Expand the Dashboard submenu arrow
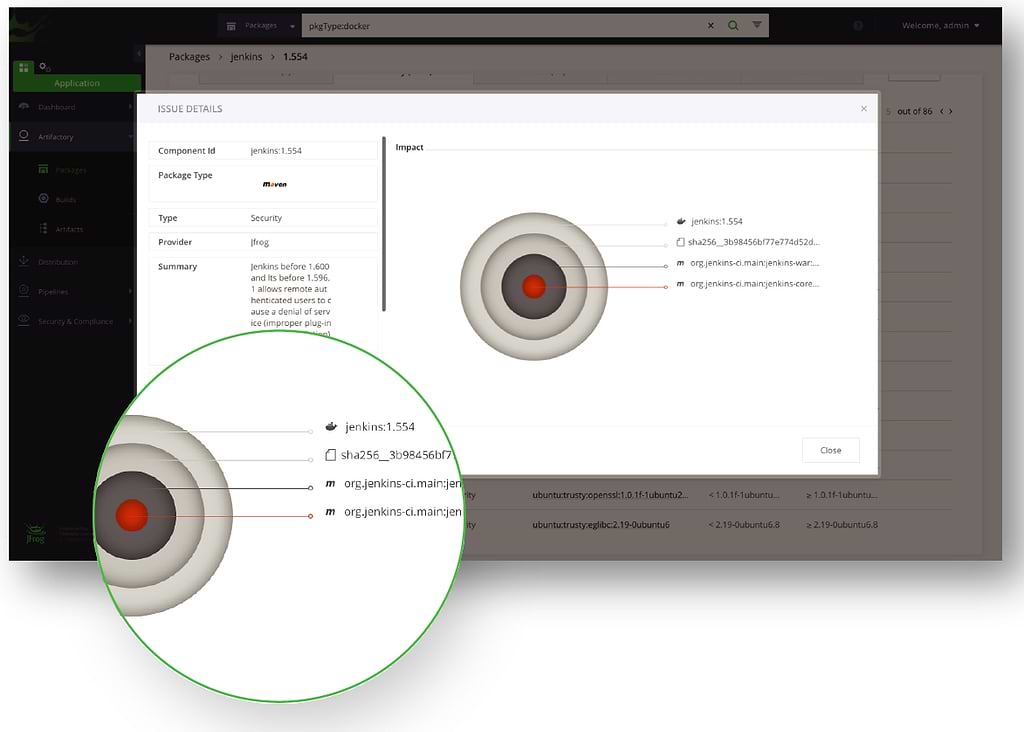 point(131,106)
